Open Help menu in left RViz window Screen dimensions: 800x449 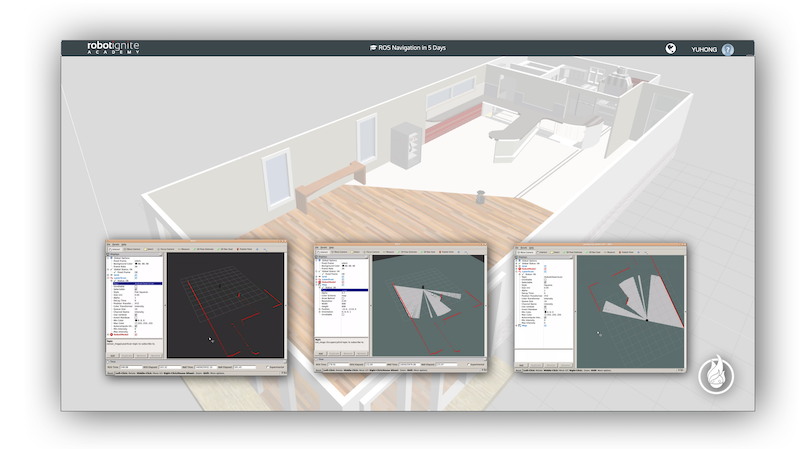tap(124, 244)
